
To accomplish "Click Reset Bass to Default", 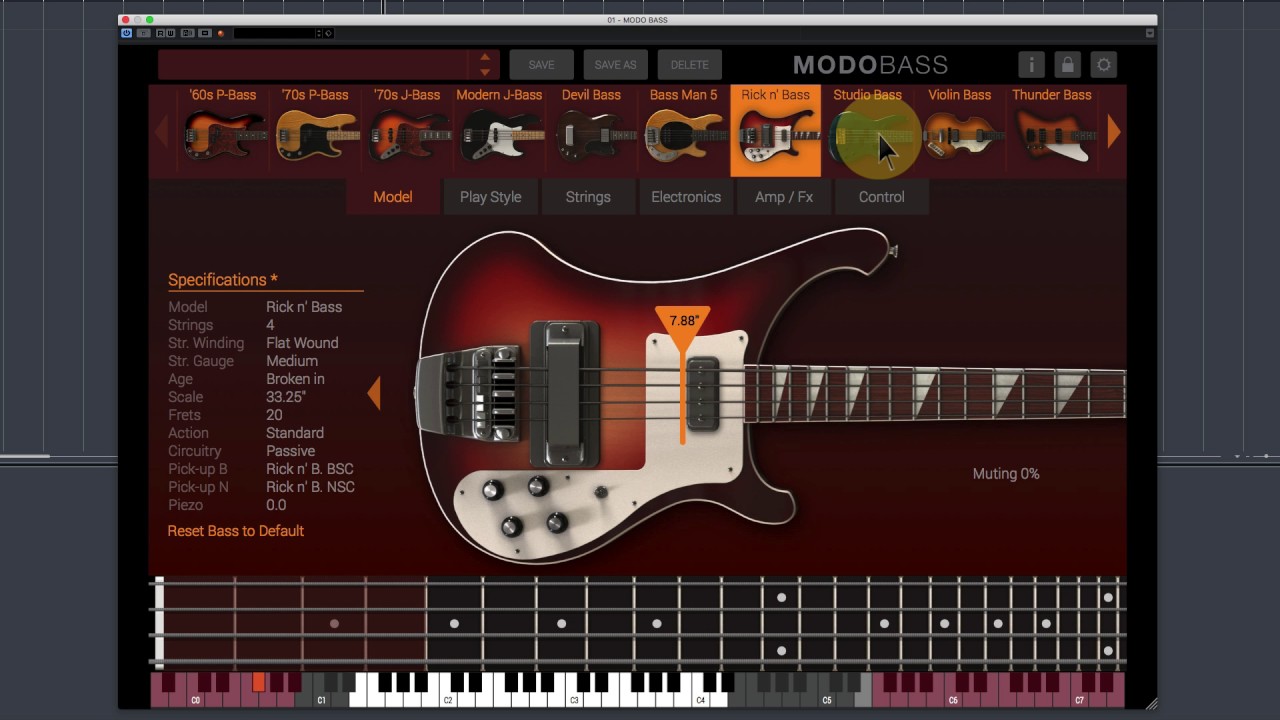I will (x=236, y=531).
